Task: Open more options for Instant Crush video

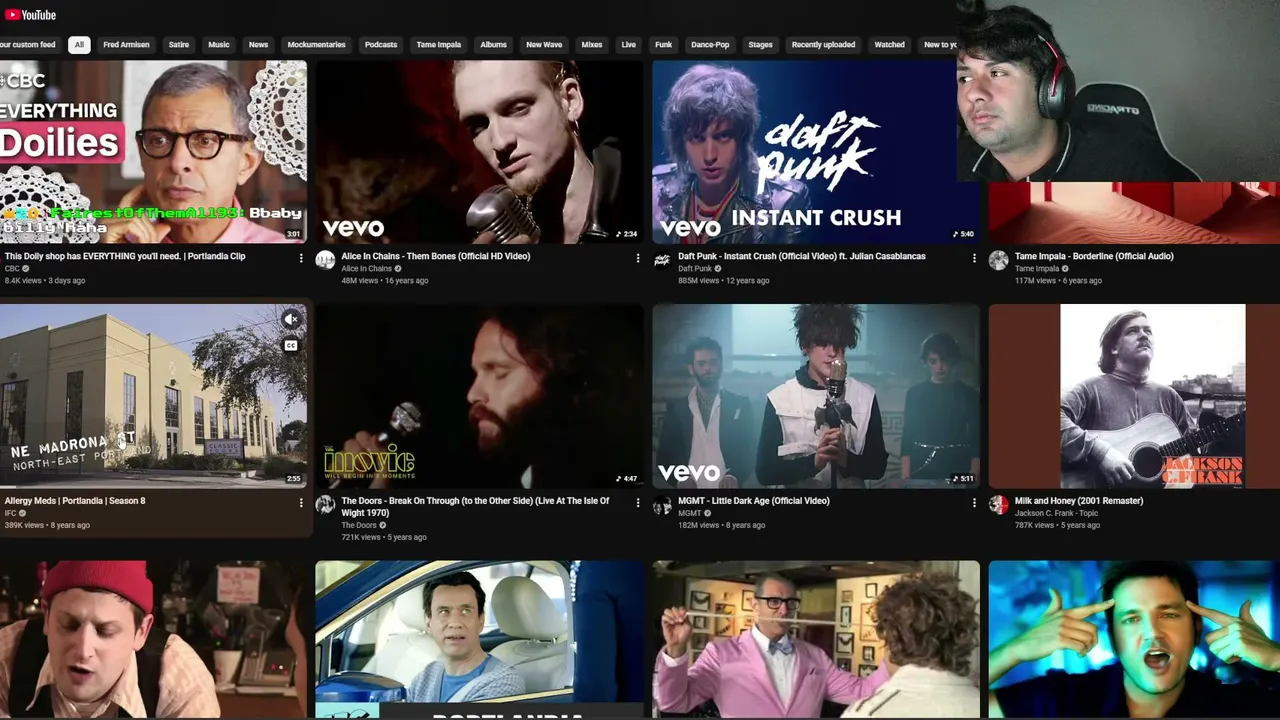Action: (x=974, y=258)
